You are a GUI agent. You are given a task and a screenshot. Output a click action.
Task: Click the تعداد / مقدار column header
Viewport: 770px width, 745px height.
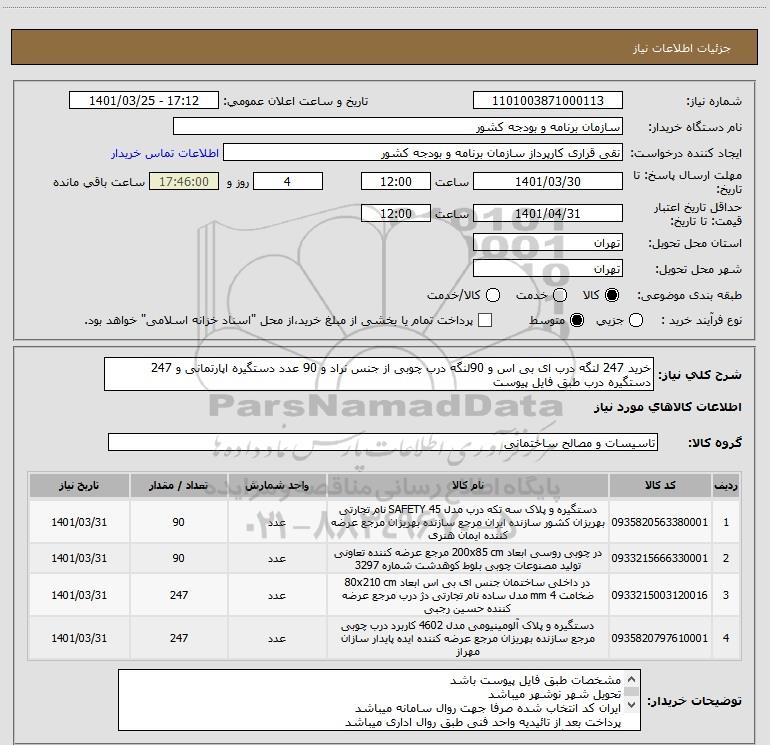coord(179,486)
